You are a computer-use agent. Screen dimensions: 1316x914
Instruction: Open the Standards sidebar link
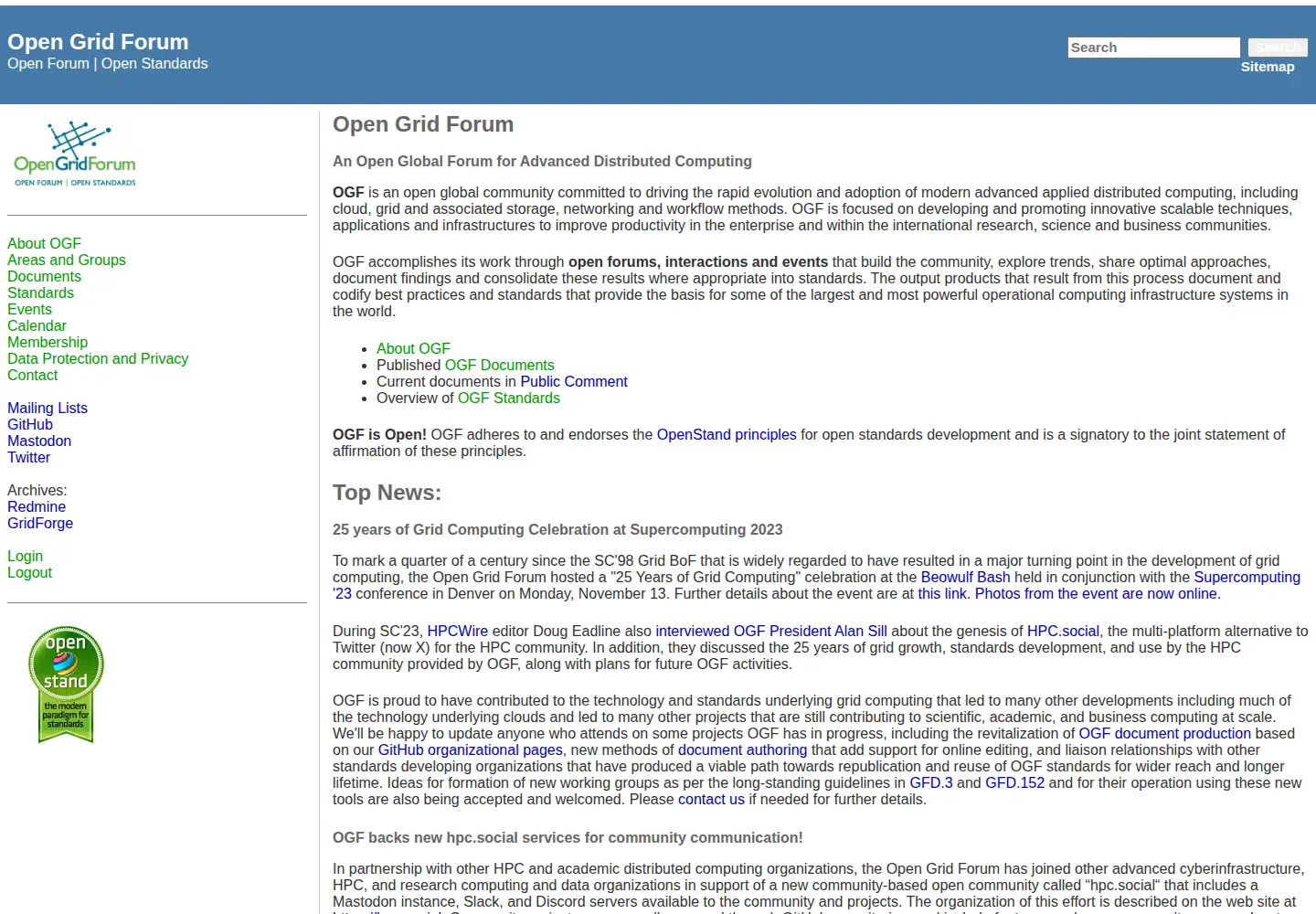point(40,292)
